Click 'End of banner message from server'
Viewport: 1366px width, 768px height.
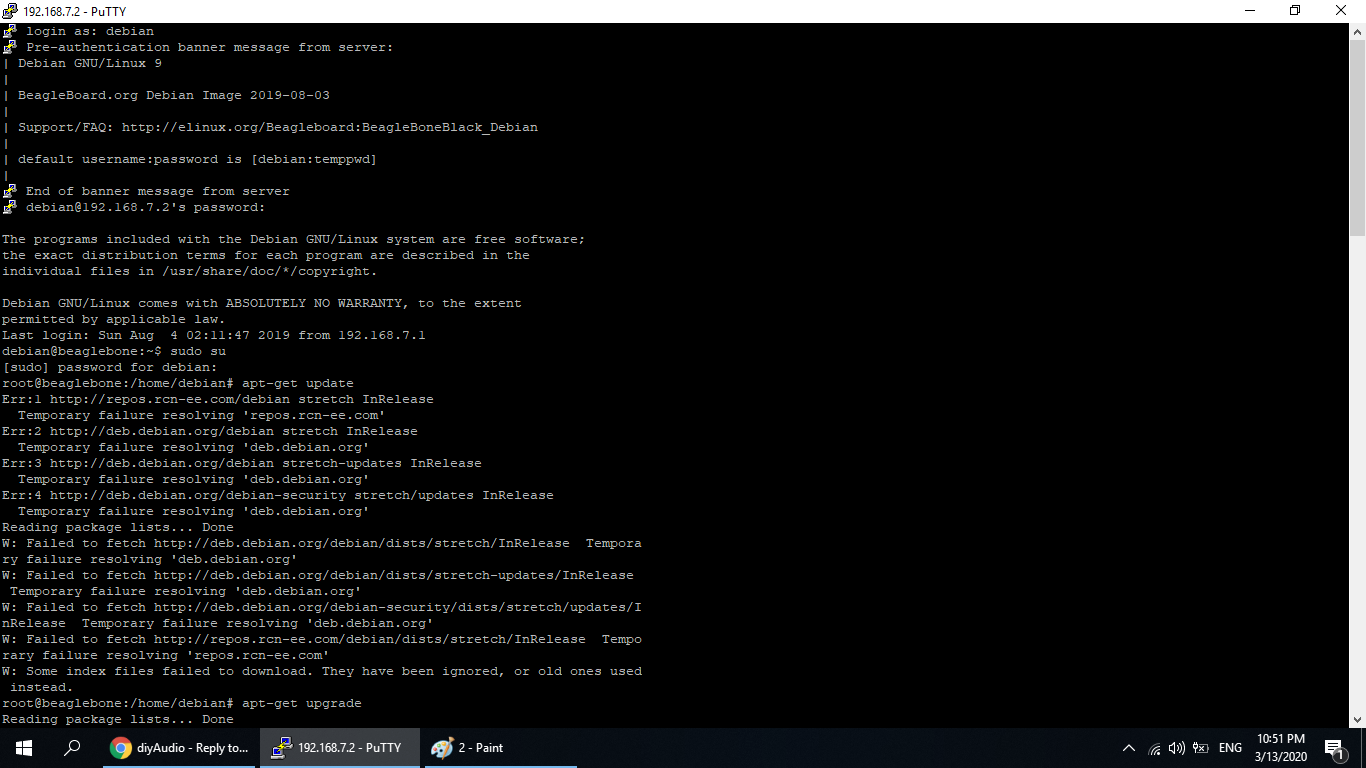[158, 191]
